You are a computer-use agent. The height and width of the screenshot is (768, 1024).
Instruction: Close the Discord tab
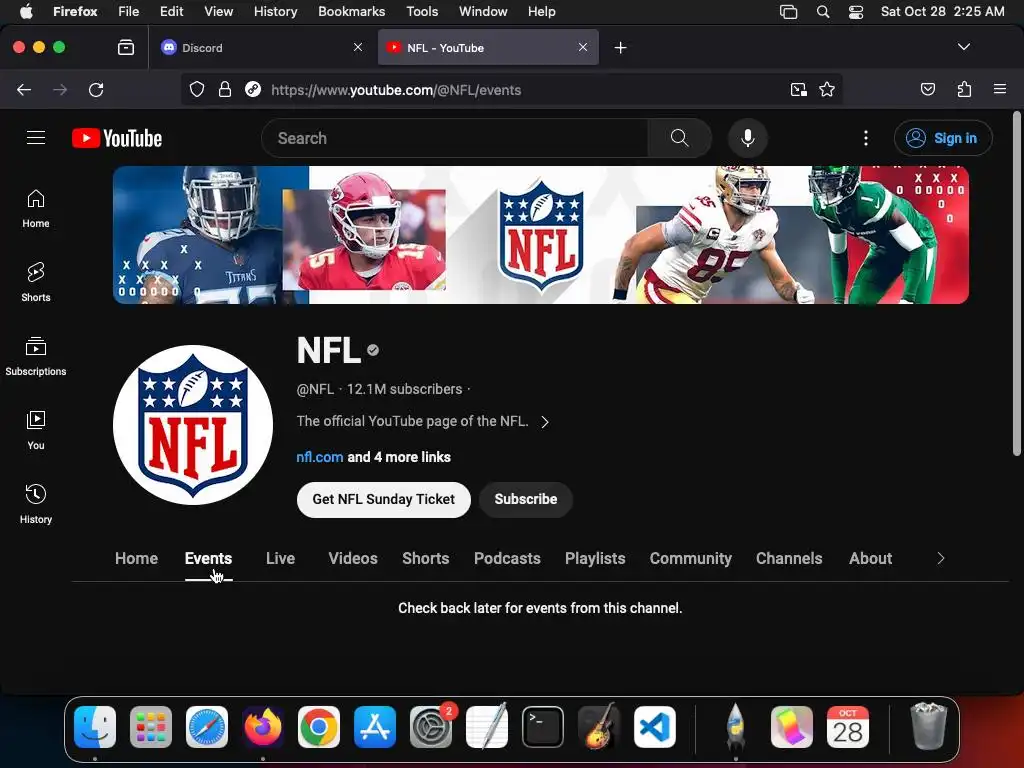coord(358,47)
